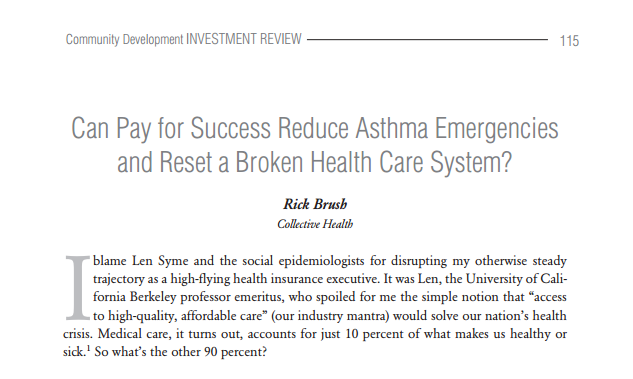Click the quoted phrase 'high-quality, affordable care'
633x379 pixels.
coord(185,316)
